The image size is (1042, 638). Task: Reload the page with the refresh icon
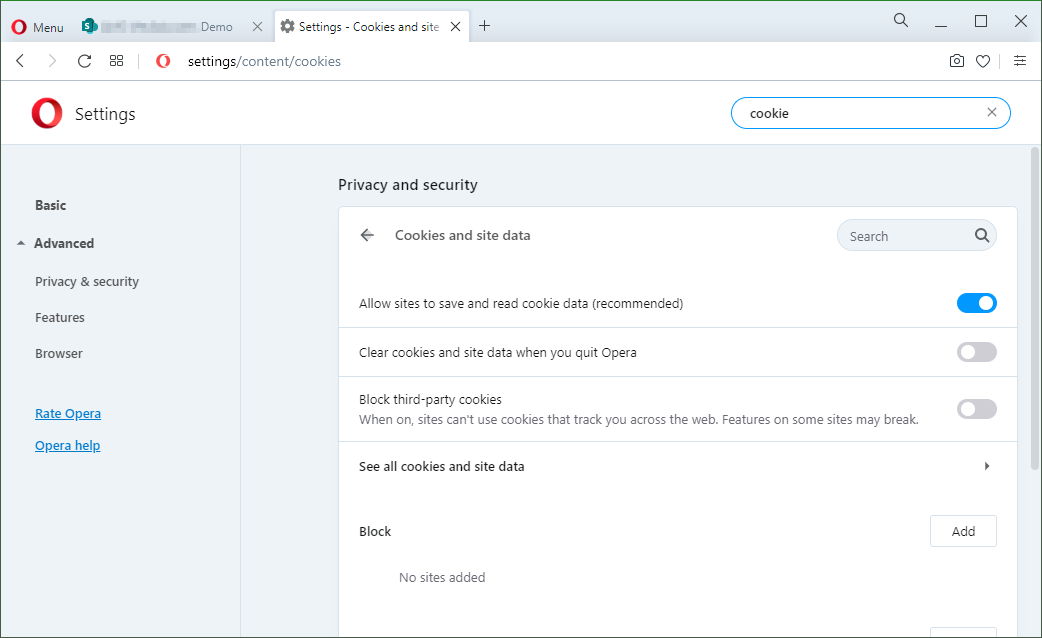point(84,61)
